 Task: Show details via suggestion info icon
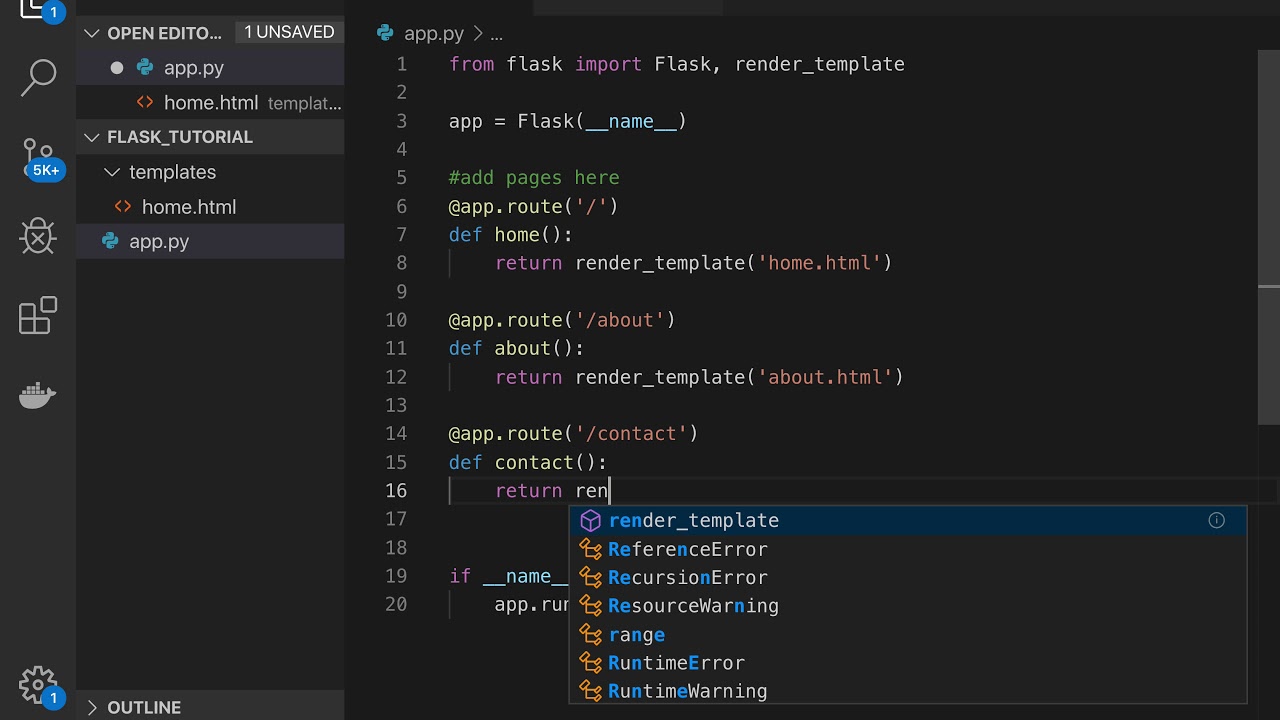(x=1216, y=520)
